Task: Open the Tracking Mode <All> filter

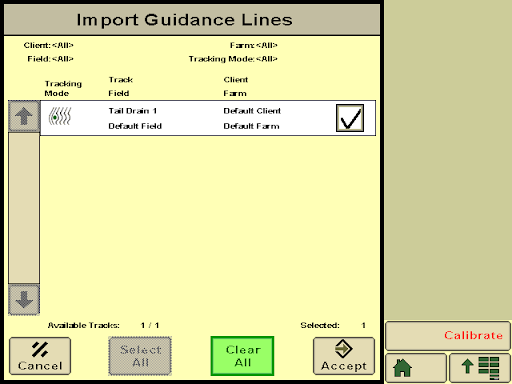Action: tap(233, 59)
